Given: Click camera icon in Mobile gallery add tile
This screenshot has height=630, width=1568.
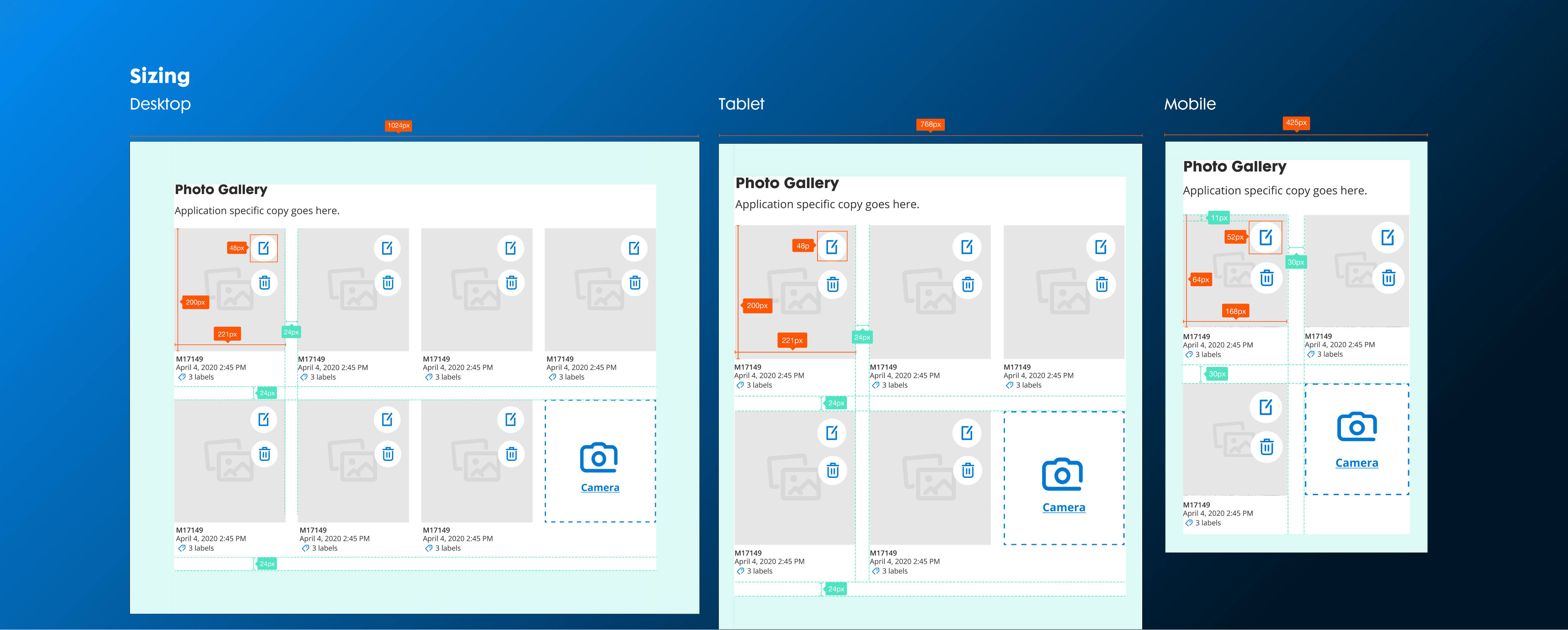Looking at the screenshot, I should [1357, 427].
